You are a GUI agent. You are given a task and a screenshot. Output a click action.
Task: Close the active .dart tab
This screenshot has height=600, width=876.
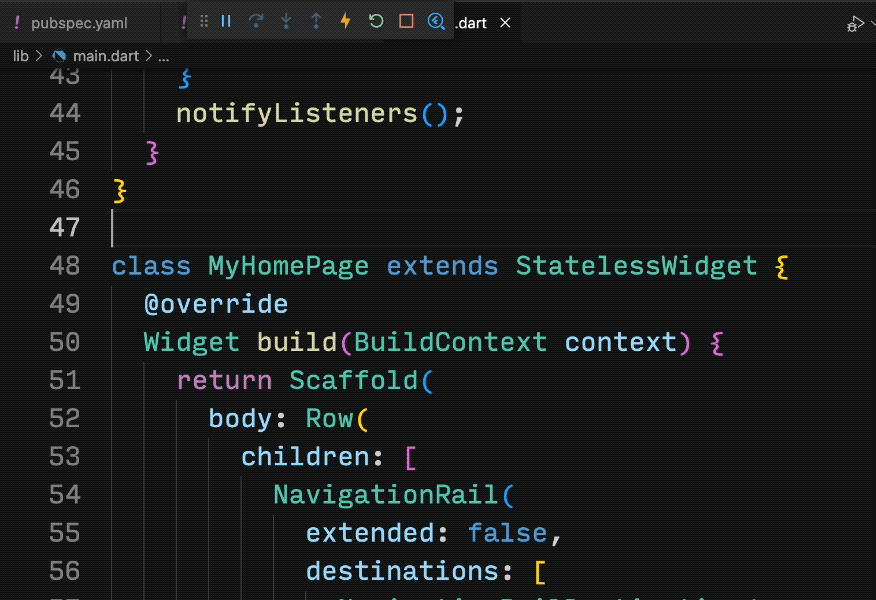click(506, 22)
